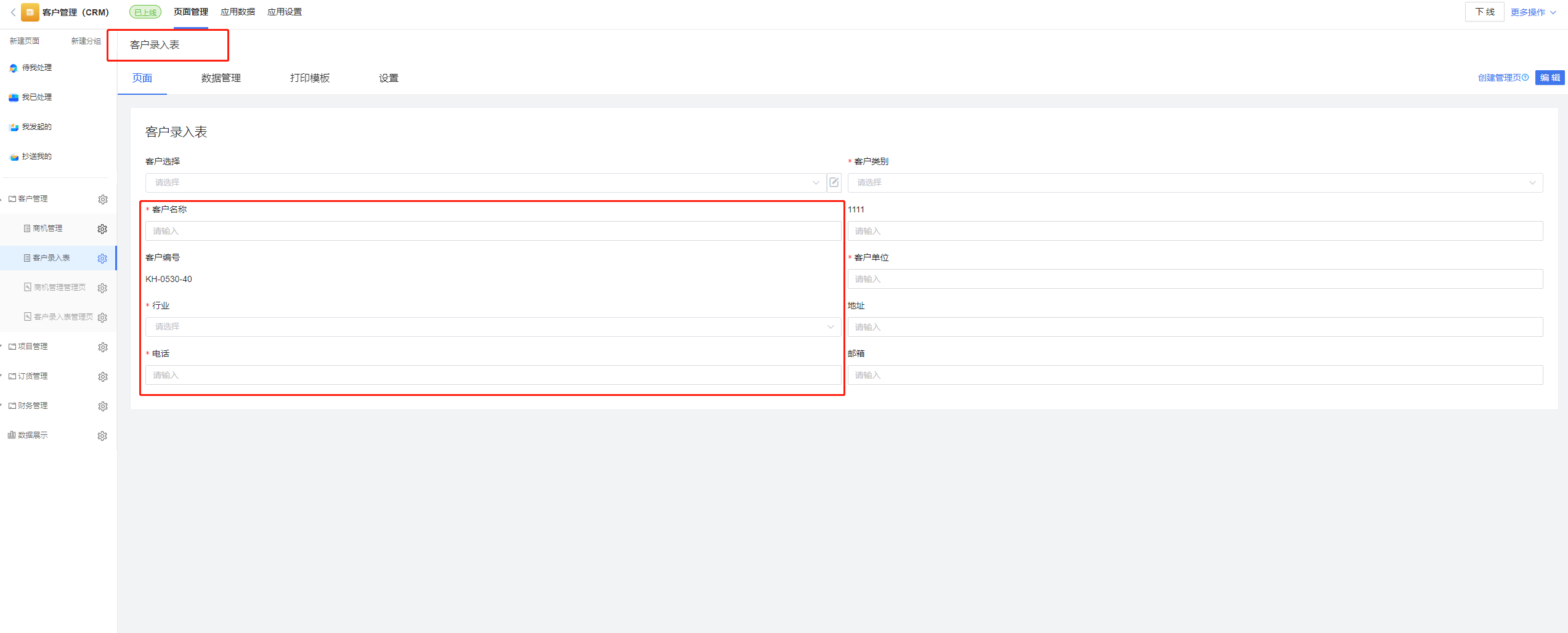This screenshot has width=1568, height=633.
Task: Open the 客户选择 dropdown
Action: pyautogui.click(x=485, y=182)
